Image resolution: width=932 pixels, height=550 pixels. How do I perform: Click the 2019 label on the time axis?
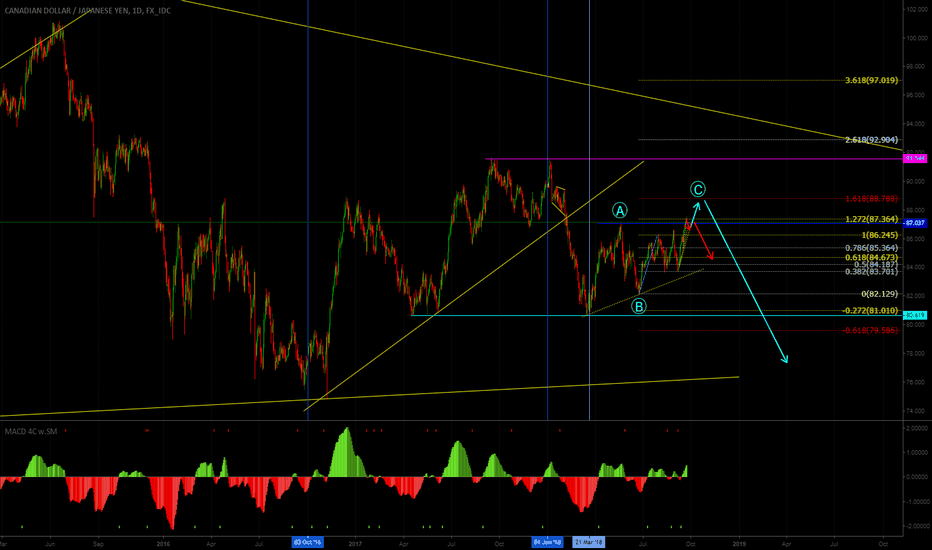coord(739,543)
